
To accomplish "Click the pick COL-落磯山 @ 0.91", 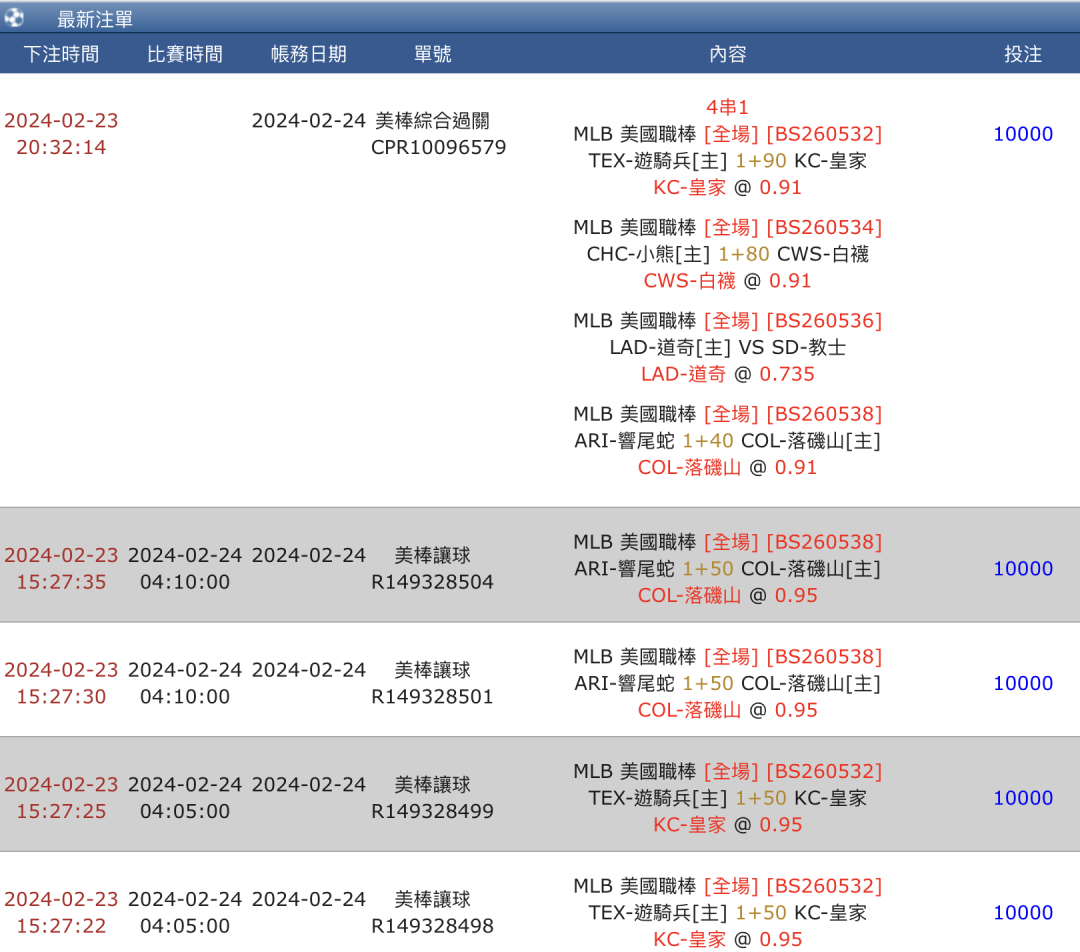I will coord(727,468).
